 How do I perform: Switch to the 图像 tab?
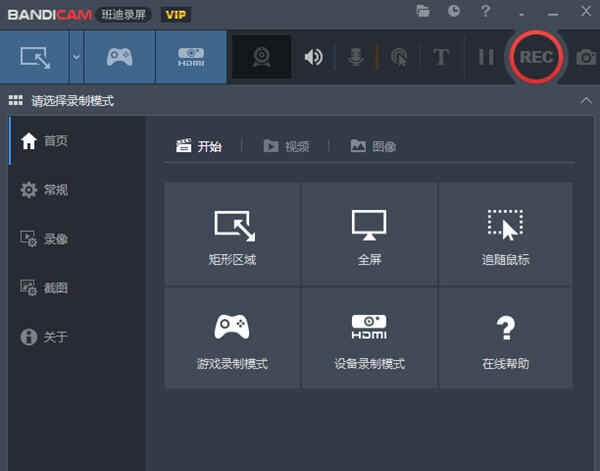373,146
